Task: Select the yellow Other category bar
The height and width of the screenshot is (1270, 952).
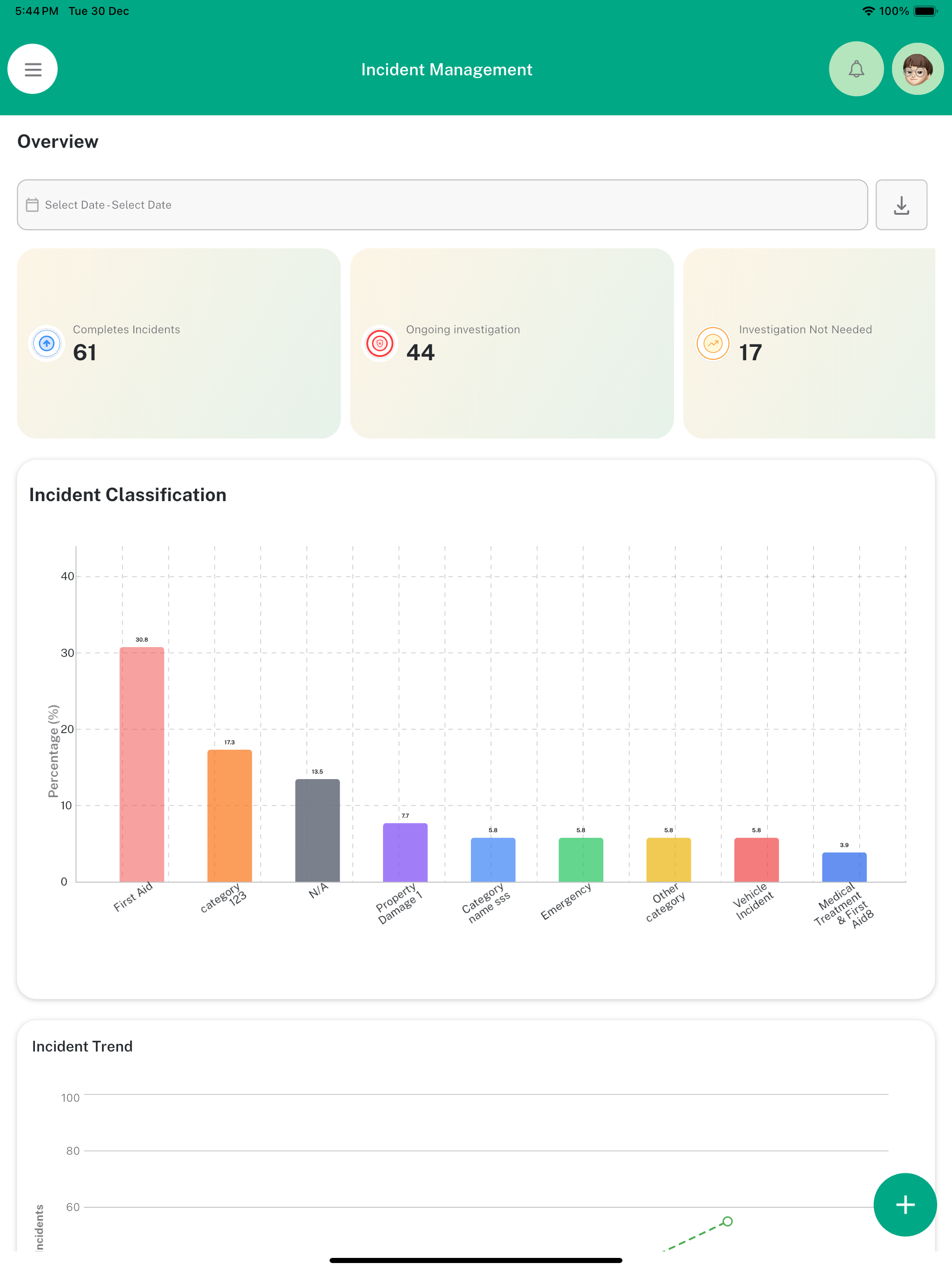Action: click(669, 860)
